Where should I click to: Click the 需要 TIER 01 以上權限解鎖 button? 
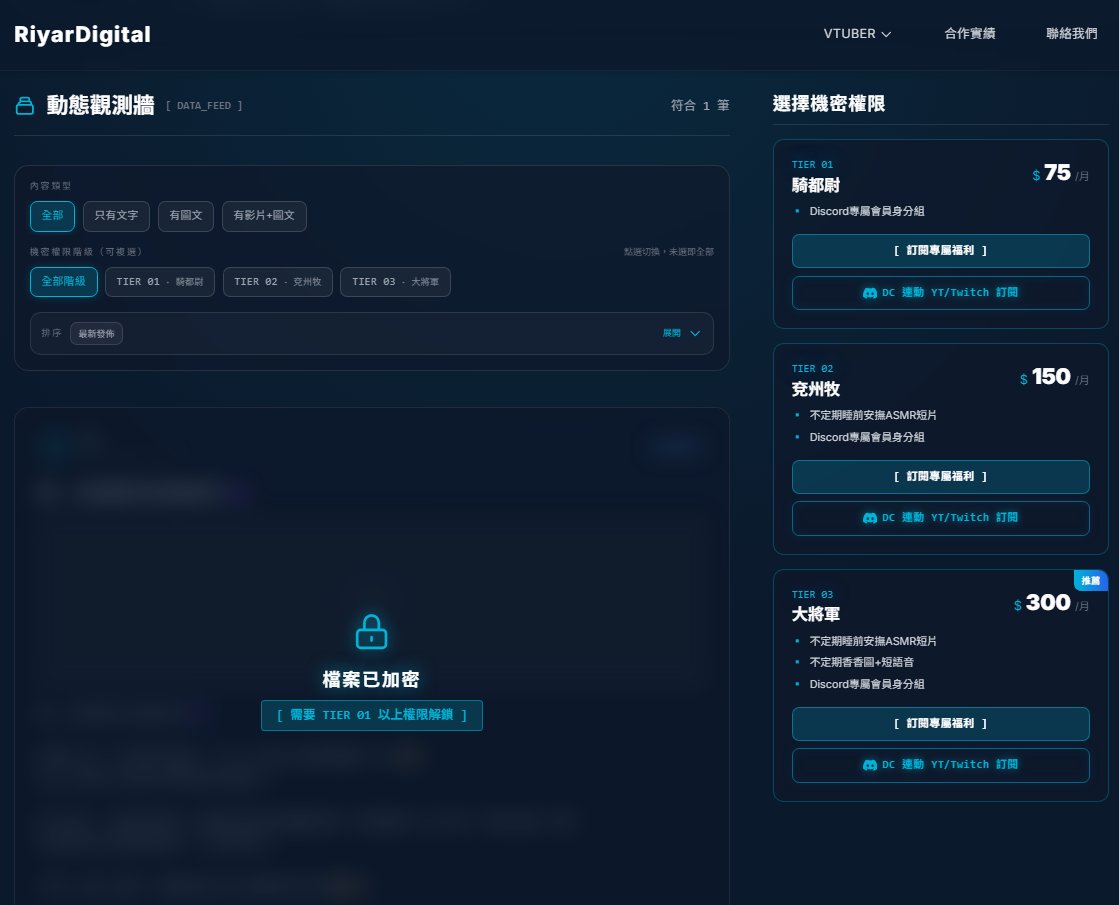[x=372, y=715]
